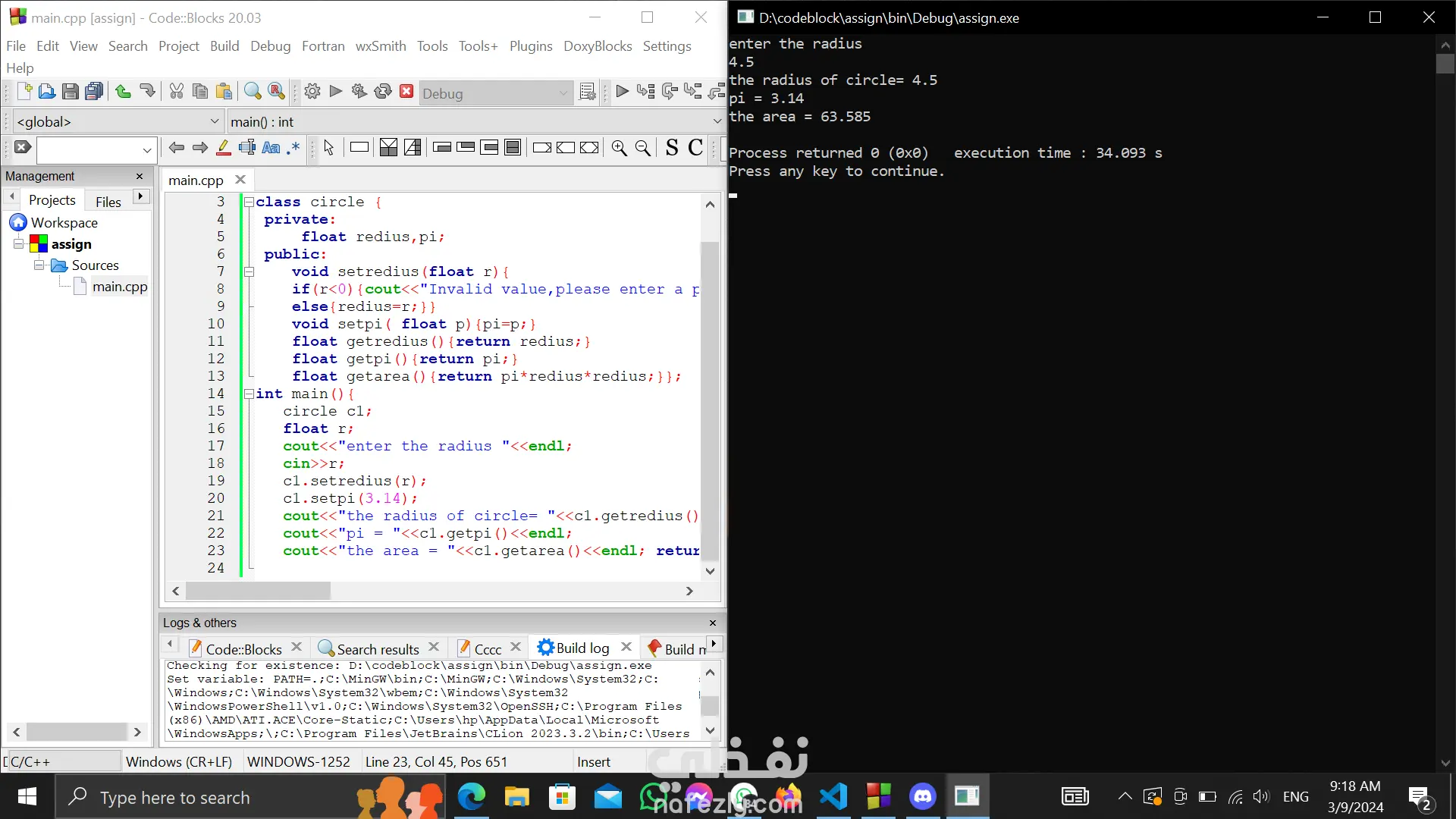The height and width of the screenshot is (819, 1456).
Task: Open the main() : int function dropdown
Action: [474, 121]
